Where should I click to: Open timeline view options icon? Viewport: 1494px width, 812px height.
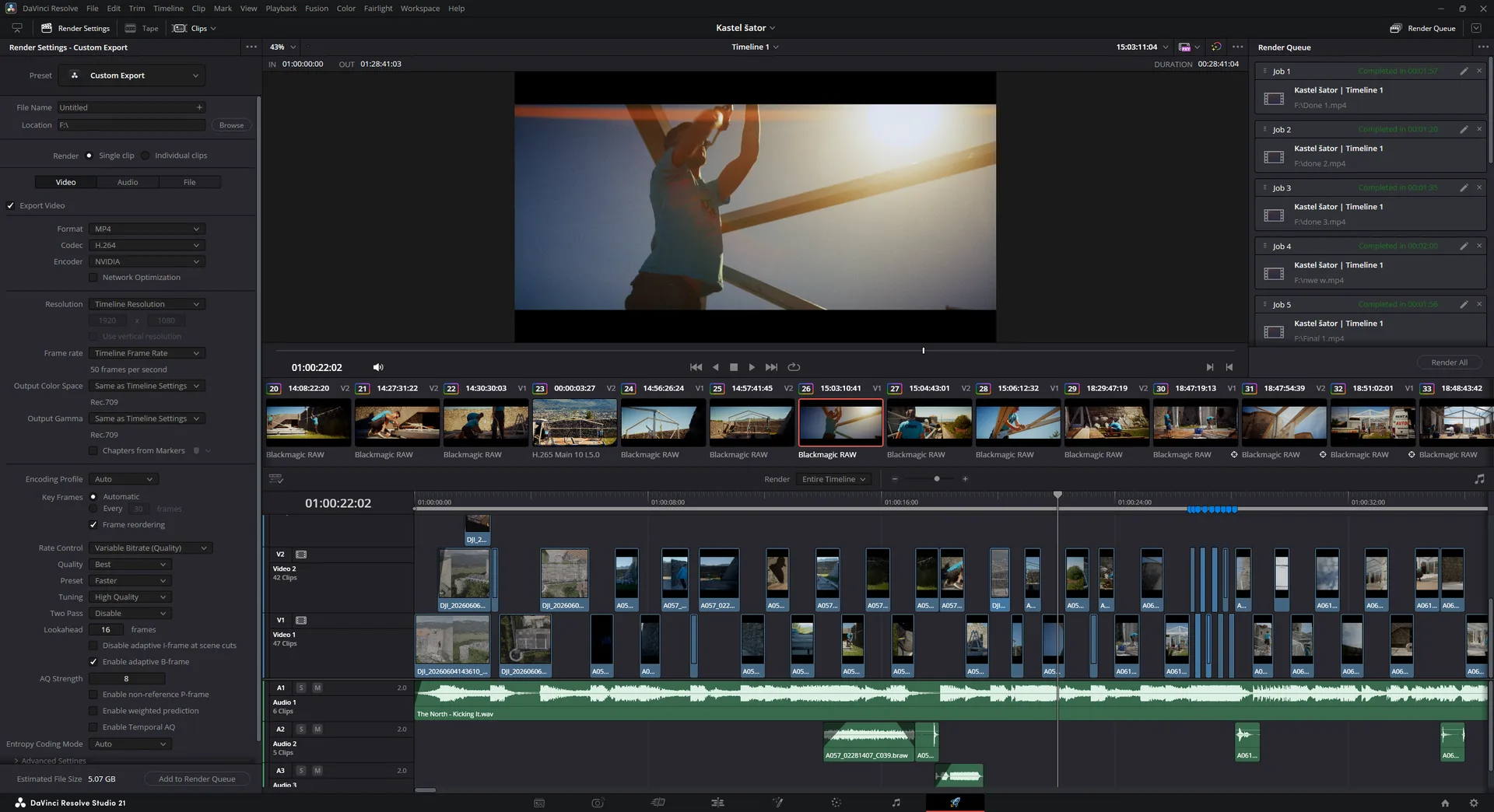(275, 478)
